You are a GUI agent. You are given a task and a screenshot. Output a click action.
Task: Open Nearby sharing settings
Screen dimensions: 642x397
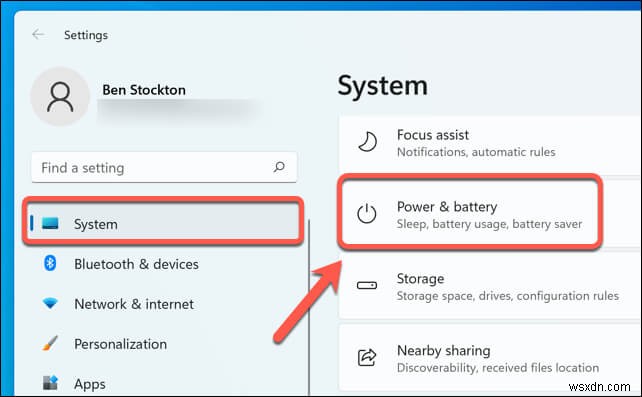click(489, 358)
